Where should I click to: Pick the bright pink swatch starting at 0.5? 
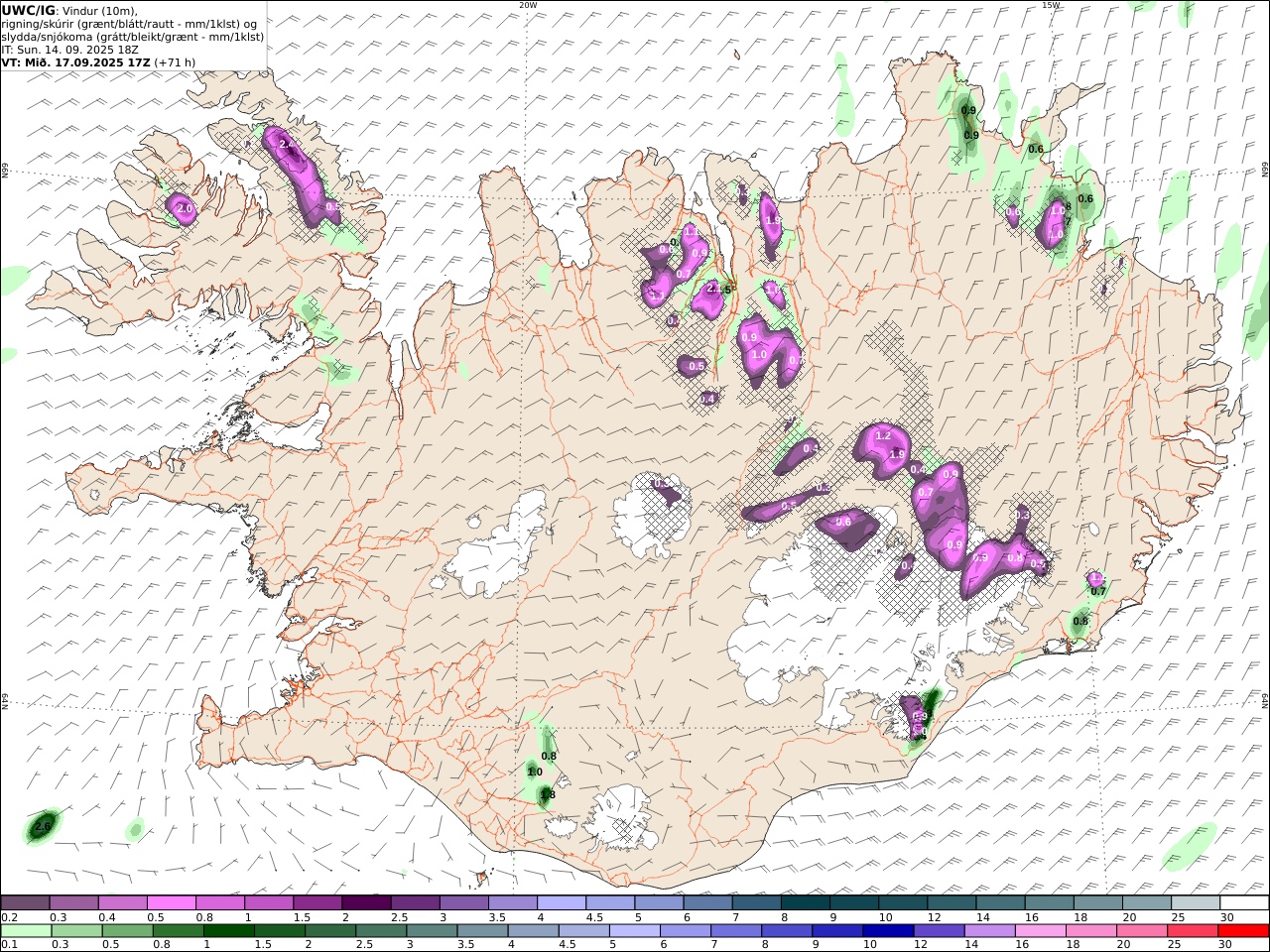coord(172,902)
